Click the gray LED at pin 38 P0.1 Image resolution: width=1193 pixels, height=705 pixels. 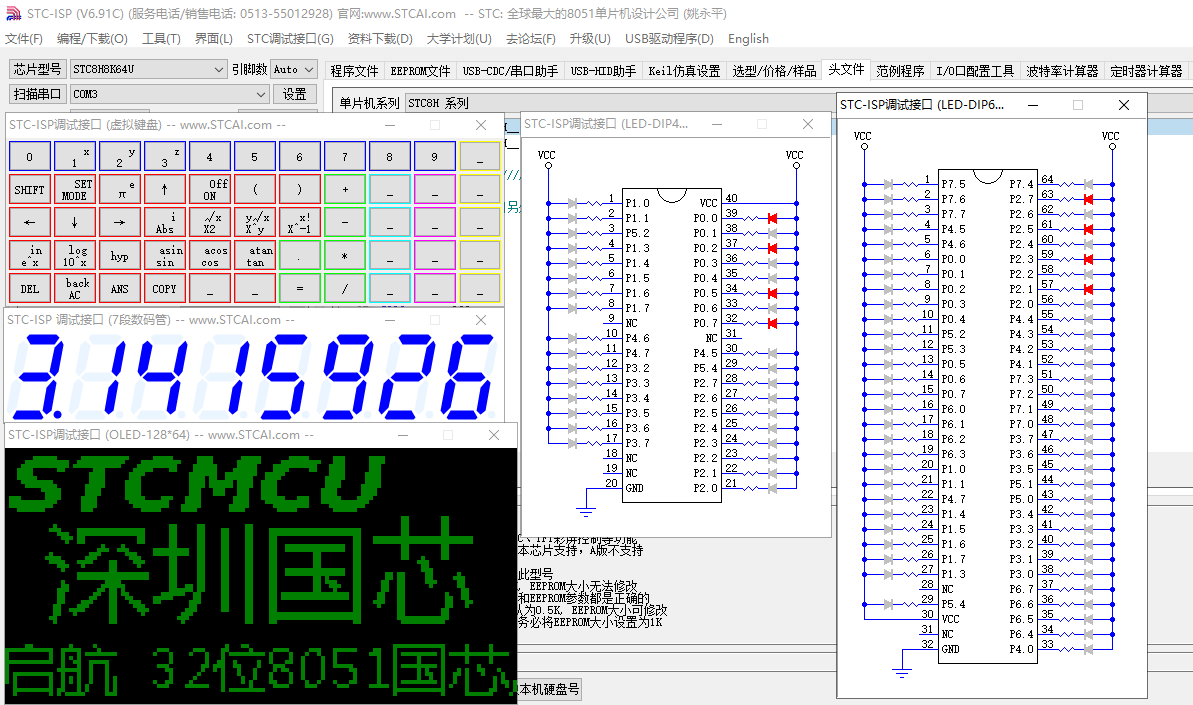[x=772, y=233]
